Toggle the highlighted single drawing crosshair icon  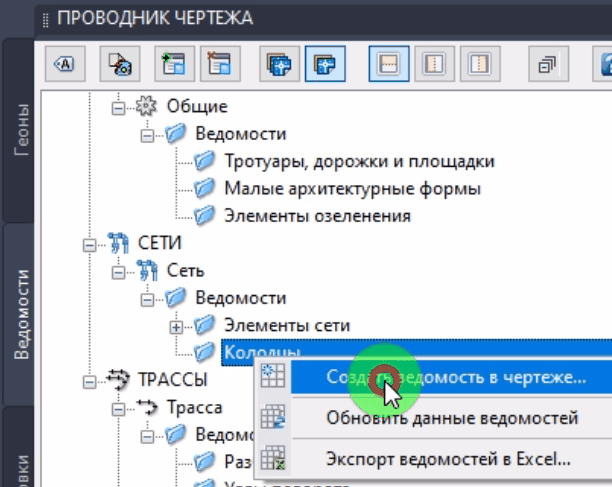(x=325, y=64)
